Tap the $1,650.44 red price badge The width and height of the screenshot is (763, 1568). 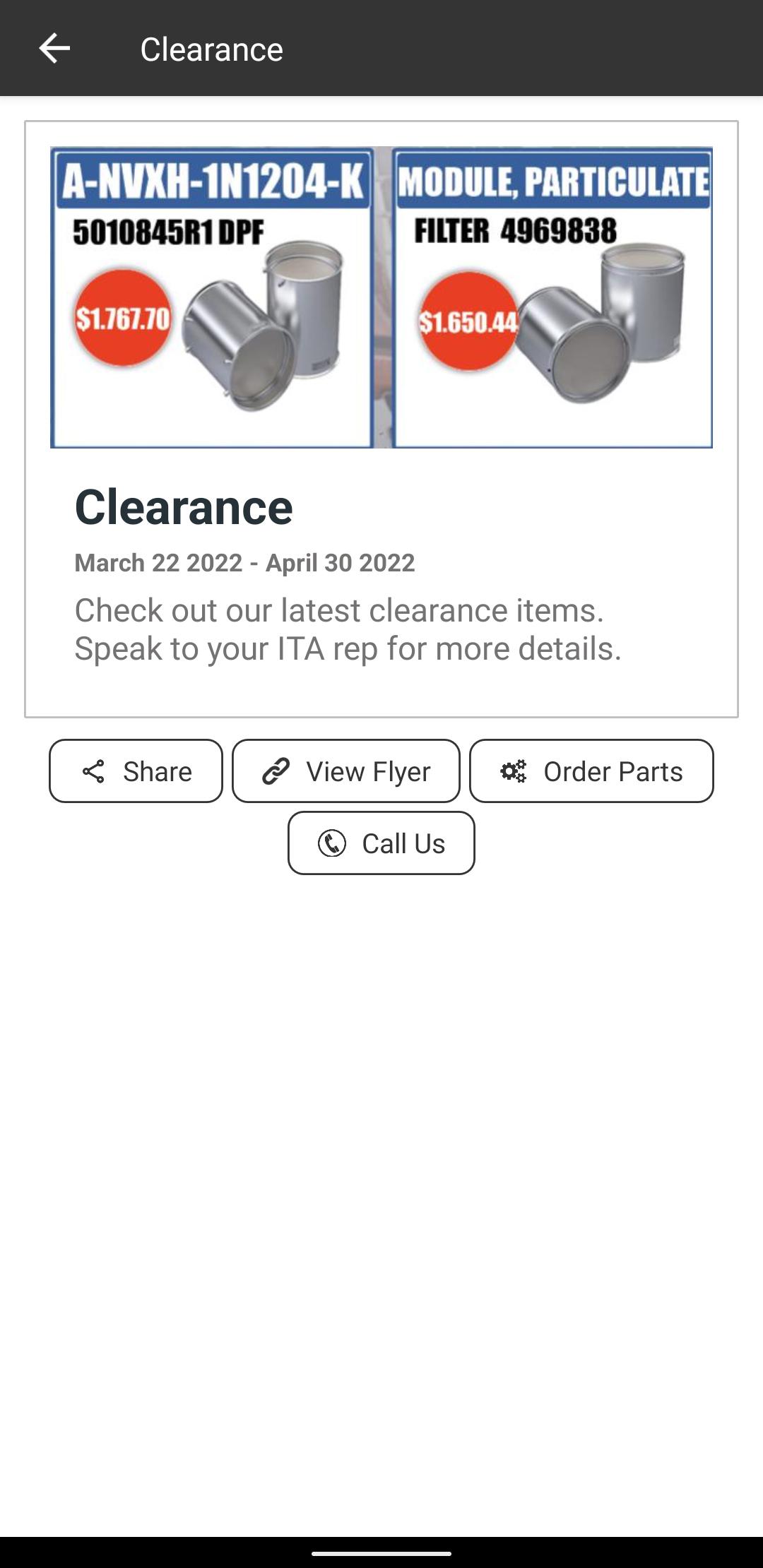click(x=468, y=322)
